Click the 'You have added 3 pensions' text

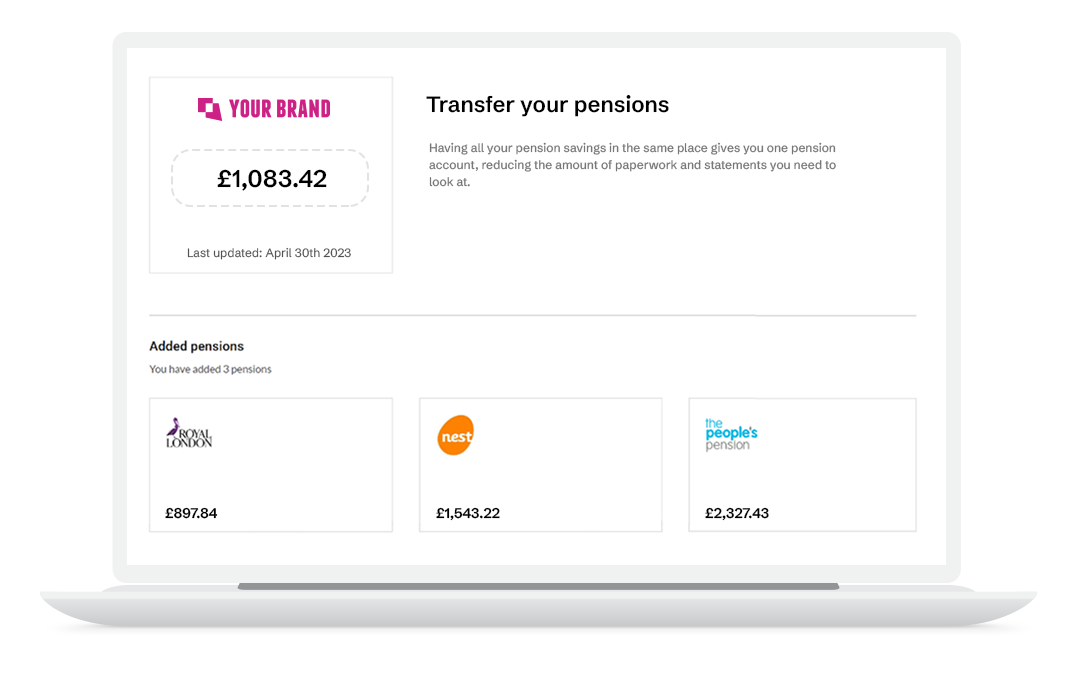[x=210, y=369]
